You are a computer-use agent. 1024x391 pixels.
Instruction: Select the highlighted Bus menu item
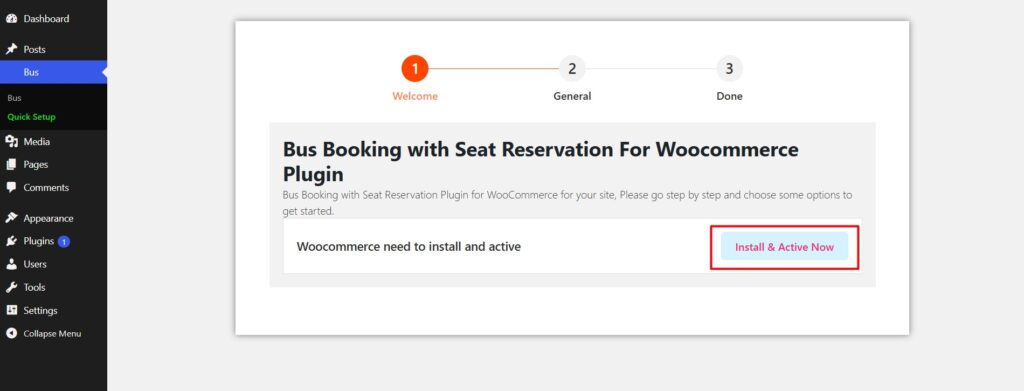(x=54, y=72)
